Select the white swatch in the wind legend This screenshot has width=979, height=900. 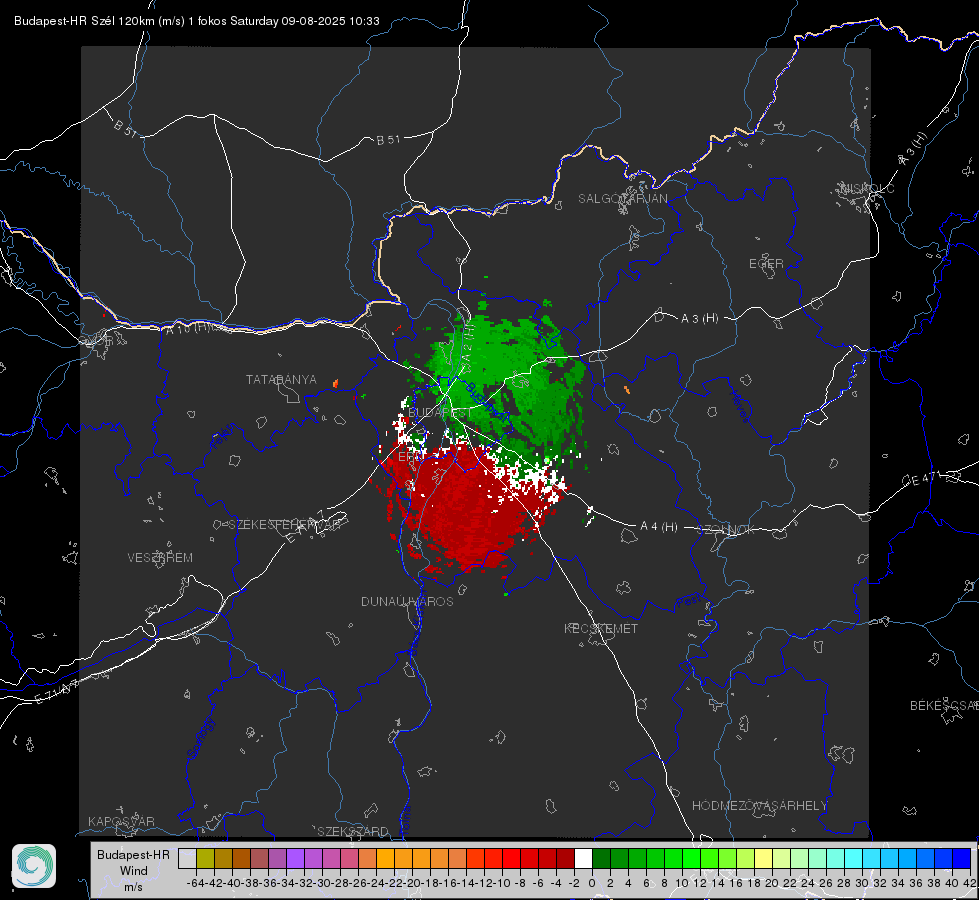click(583, 858)
